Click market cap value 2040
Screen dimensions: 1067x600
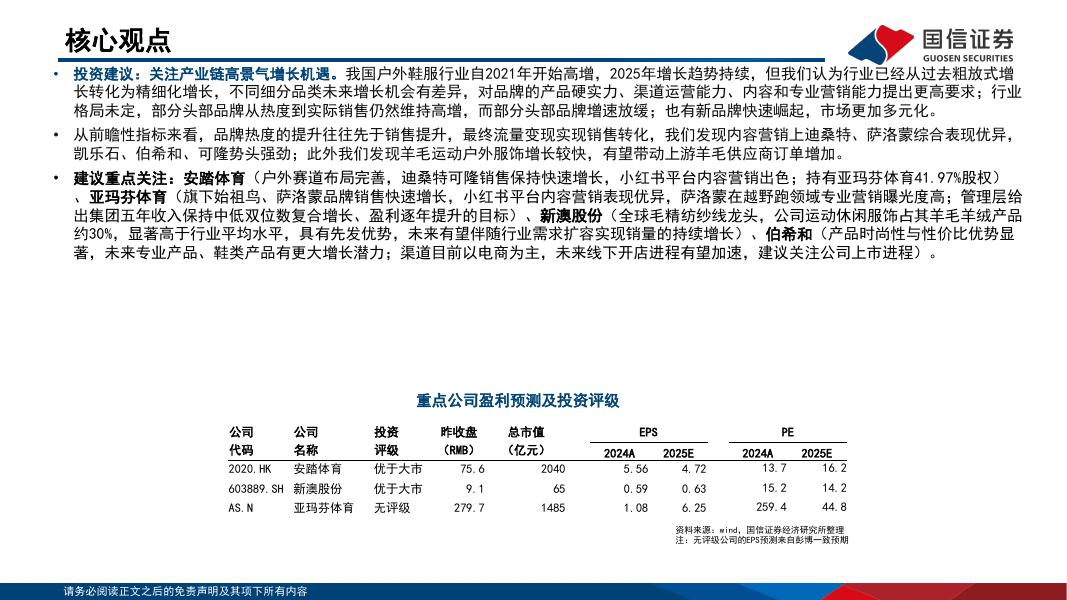pos(553,469)
